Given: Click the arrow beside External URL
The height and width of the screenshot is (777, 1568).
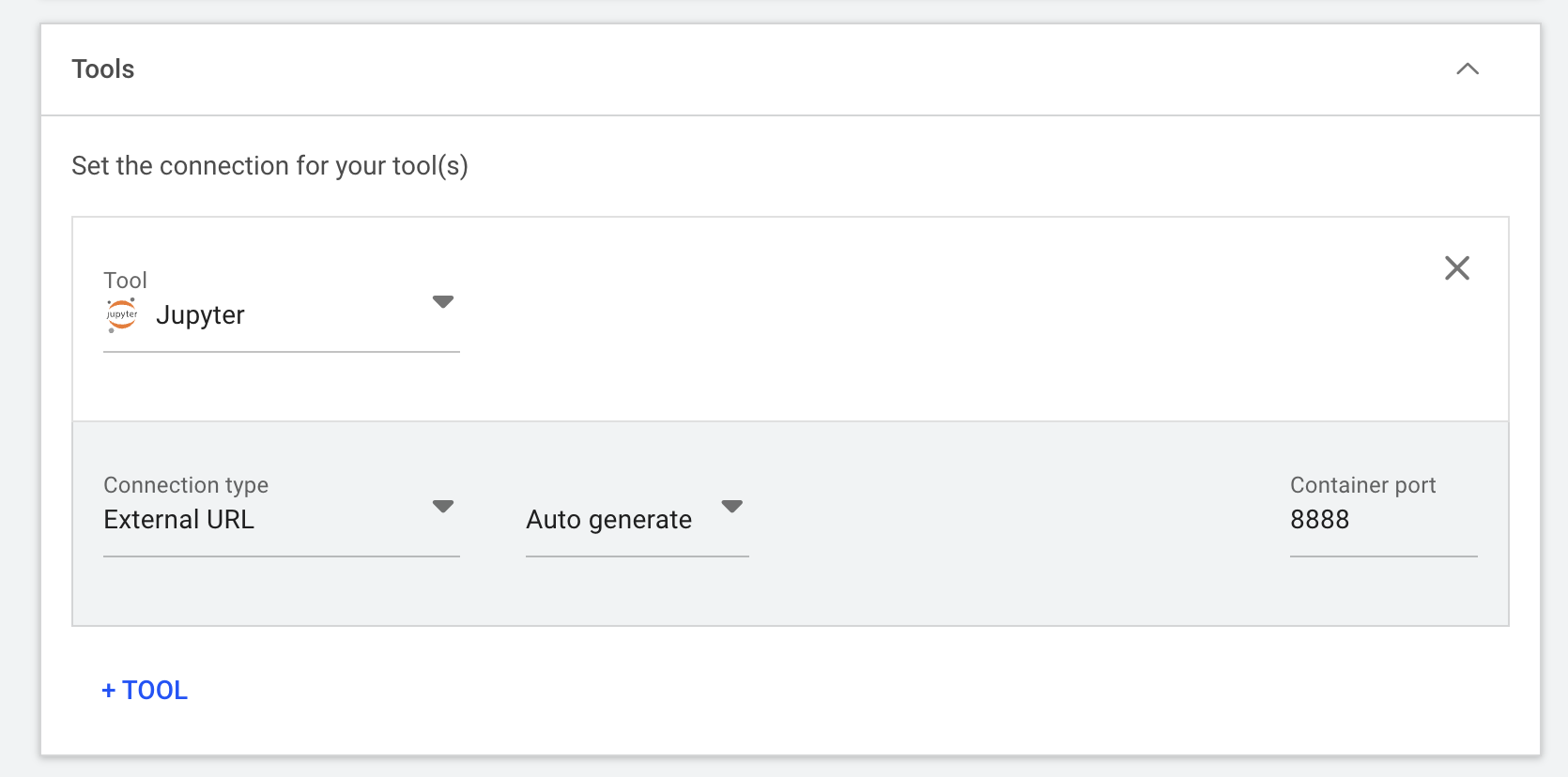Looking at the screenshot, I should [x=442, y=506].
